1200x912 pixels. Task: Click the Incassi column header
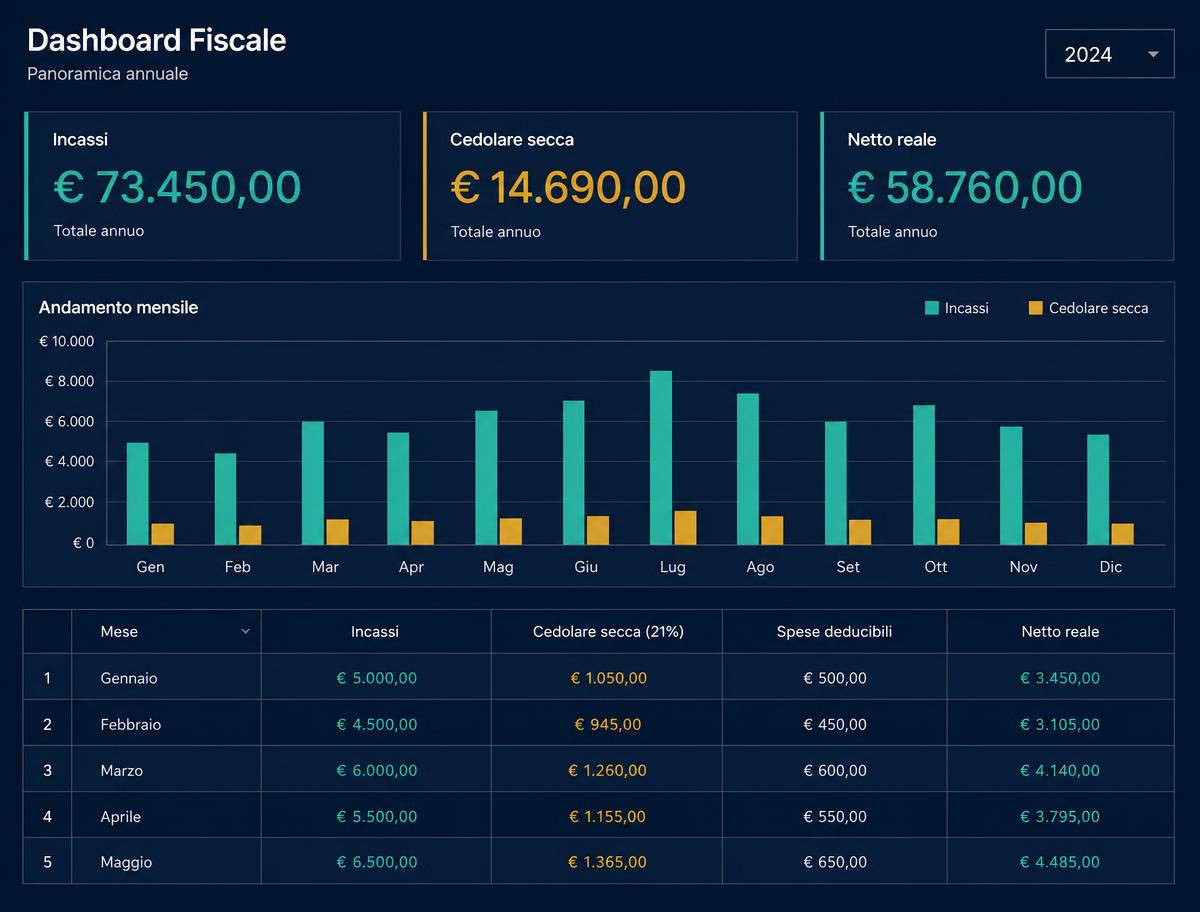click(x=375, y=632)
